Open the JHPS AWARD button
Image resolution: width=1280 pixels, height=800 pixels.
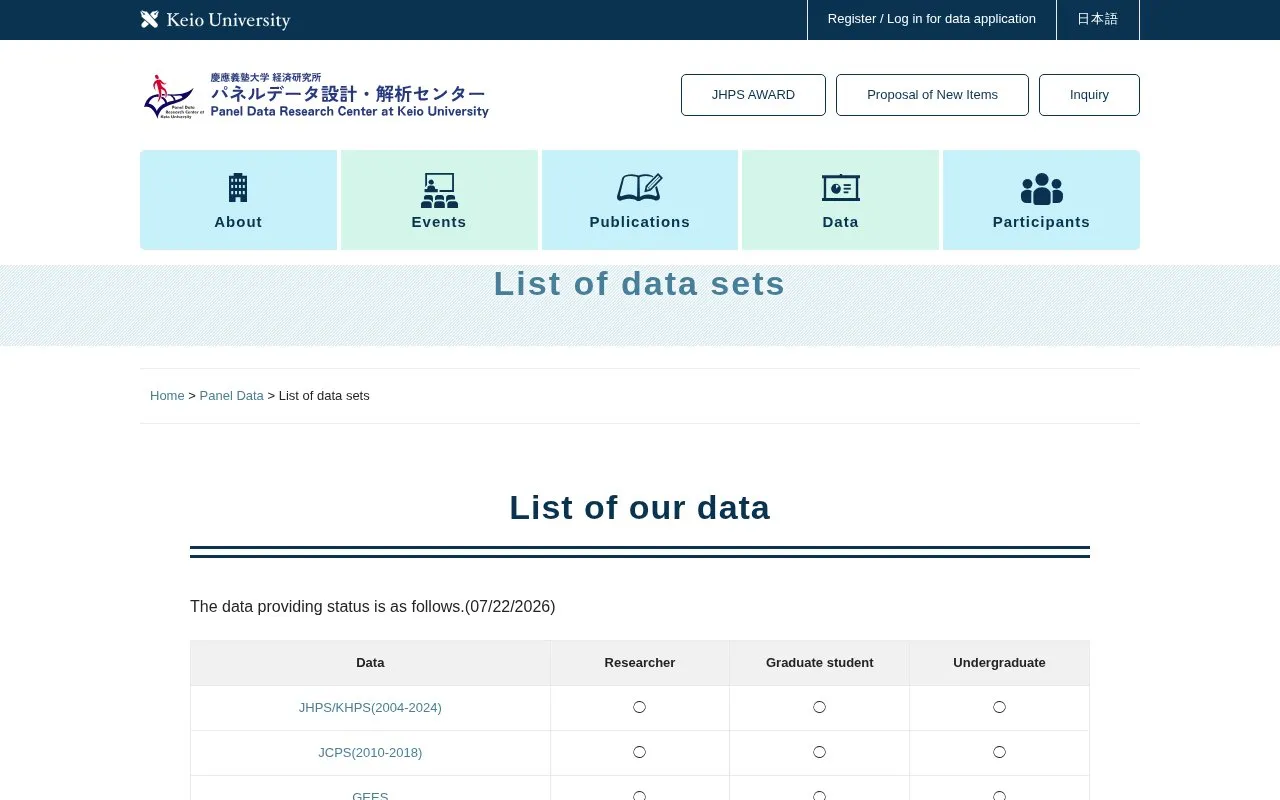(753, 95)
